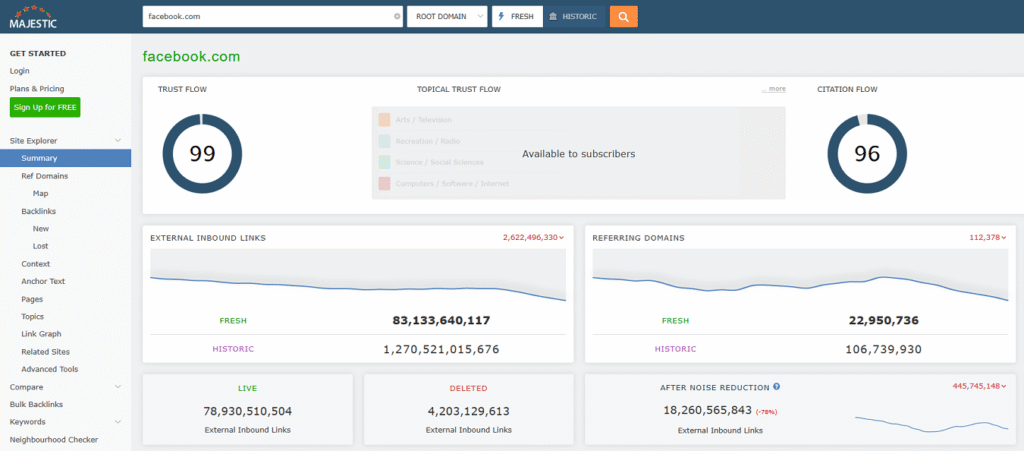Click the Recreation / Radio blue swatch
This screenshot has height=451, width=1024.
point(384,141)
